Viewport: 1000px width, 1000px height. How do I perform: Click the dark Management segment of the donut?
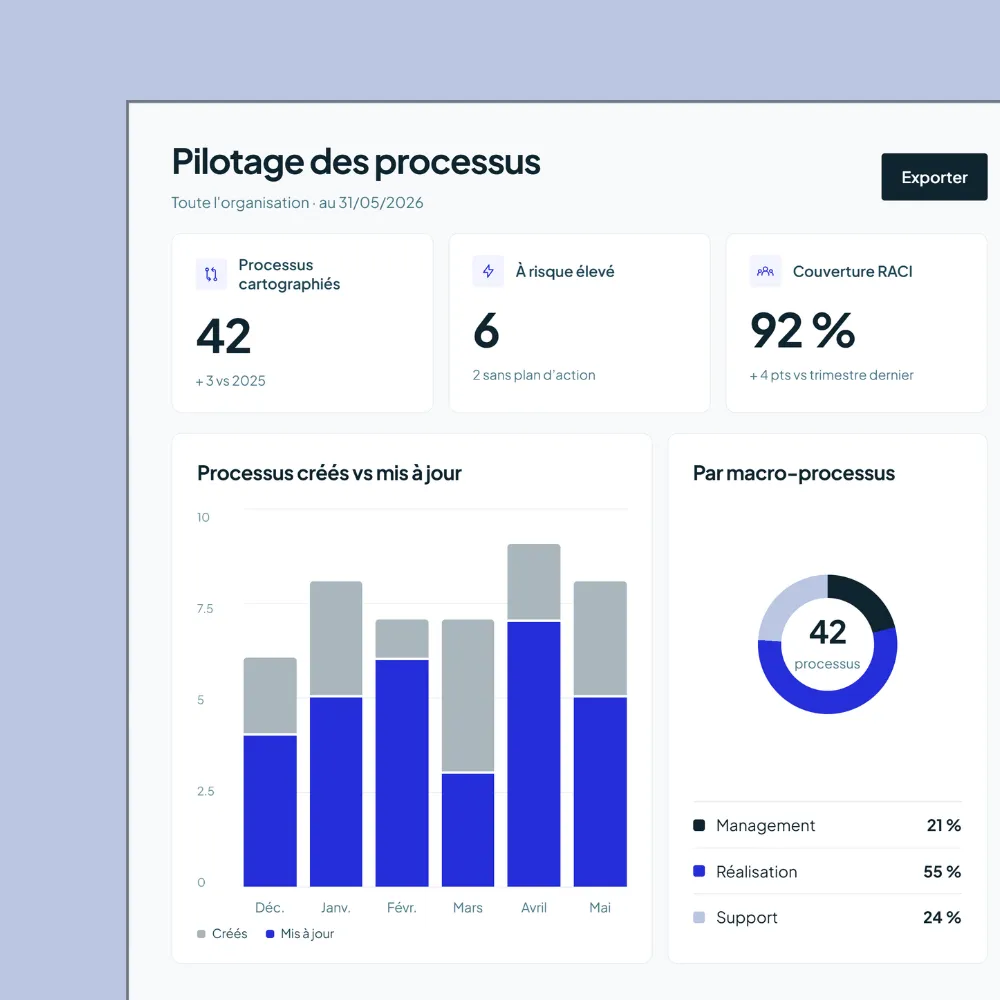coord(866,598)
